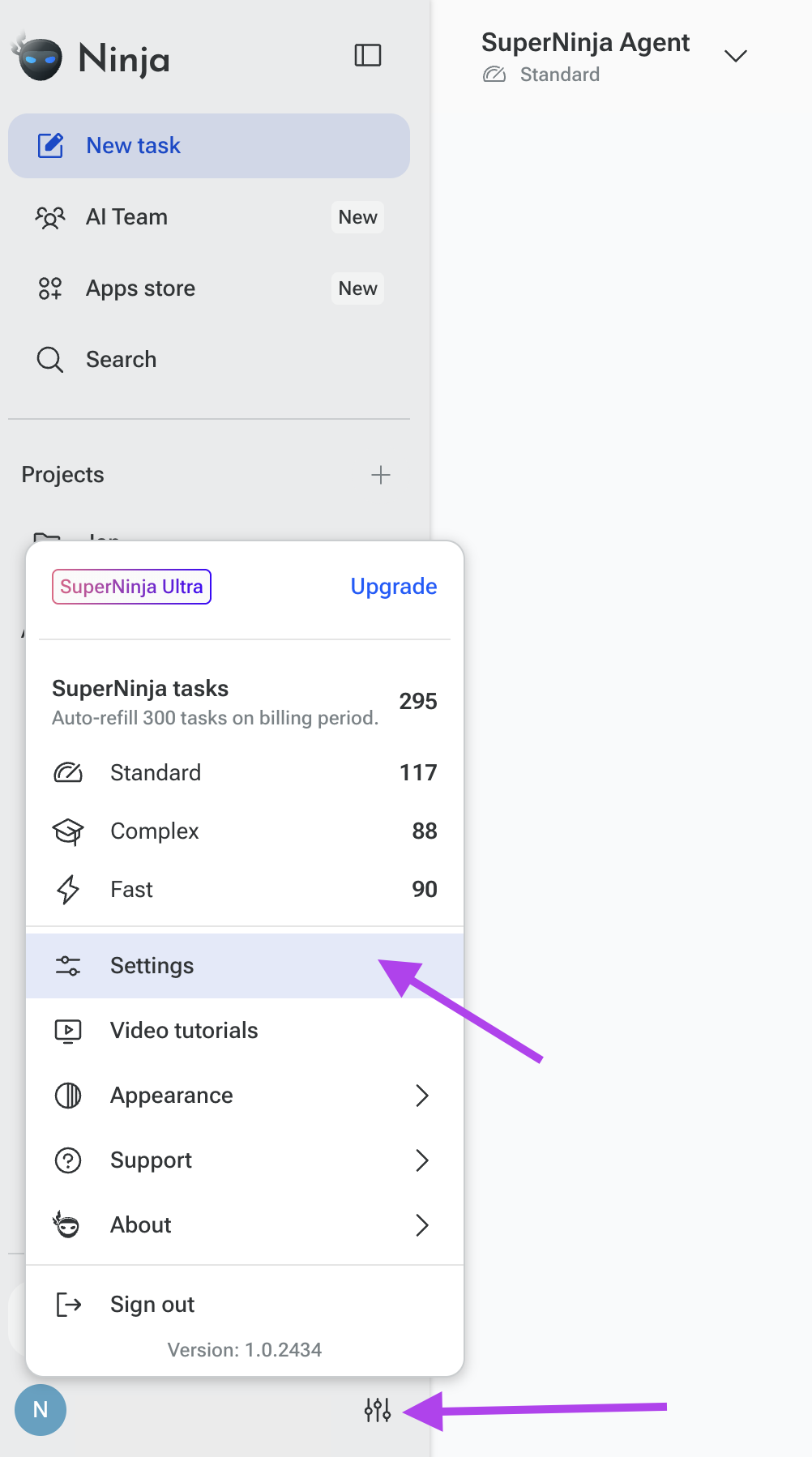Click the Complex label in the popup
The image size is (812, 1457).
[x=155, y=831]
